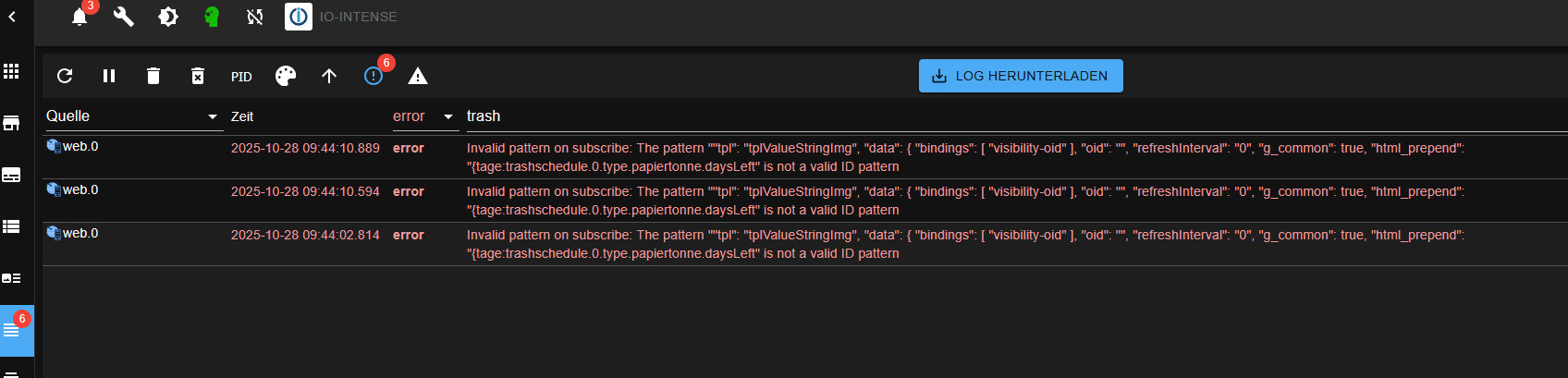Click the warning triangle icon
The image size is (1568, 378).
tap(418, 76)
